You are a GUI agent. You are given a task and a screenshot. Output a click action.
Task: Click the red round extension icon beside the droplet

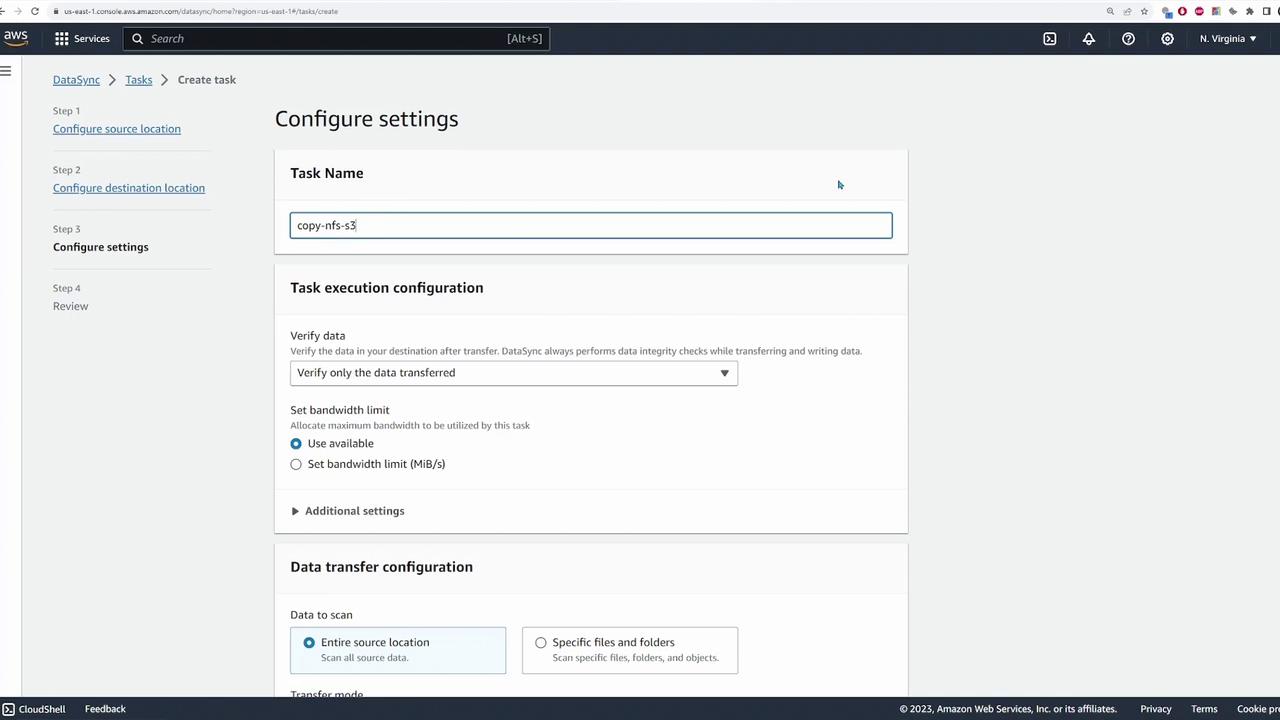click(1199, 11)
